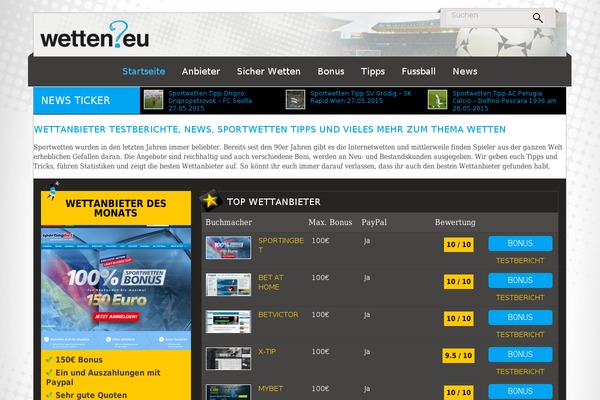Read the Dnipro Dnipropetrovsk – FC Sevilla tip
Screen dimensions: 600x400
click(210, 101)
